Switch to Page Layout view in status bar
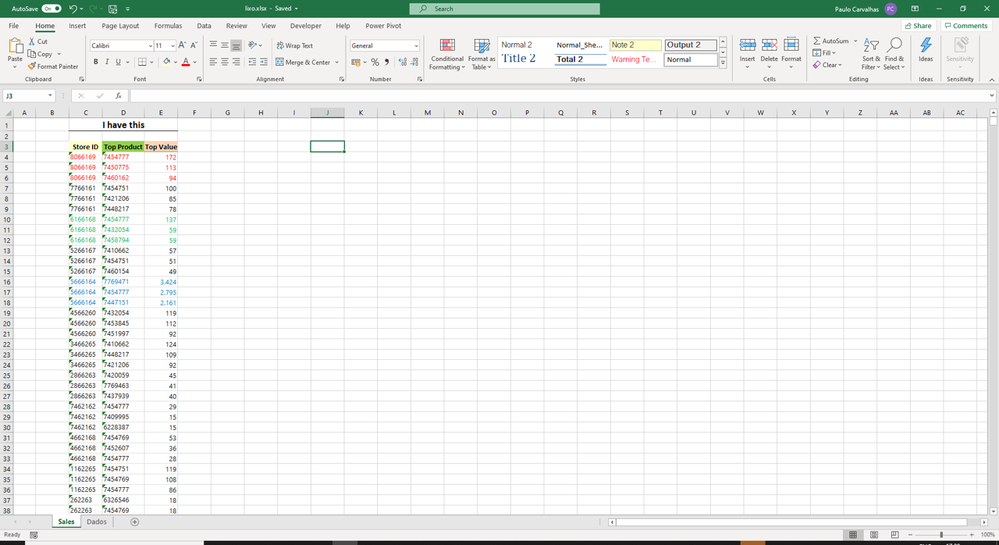999x545 pixels. point(874,535)
